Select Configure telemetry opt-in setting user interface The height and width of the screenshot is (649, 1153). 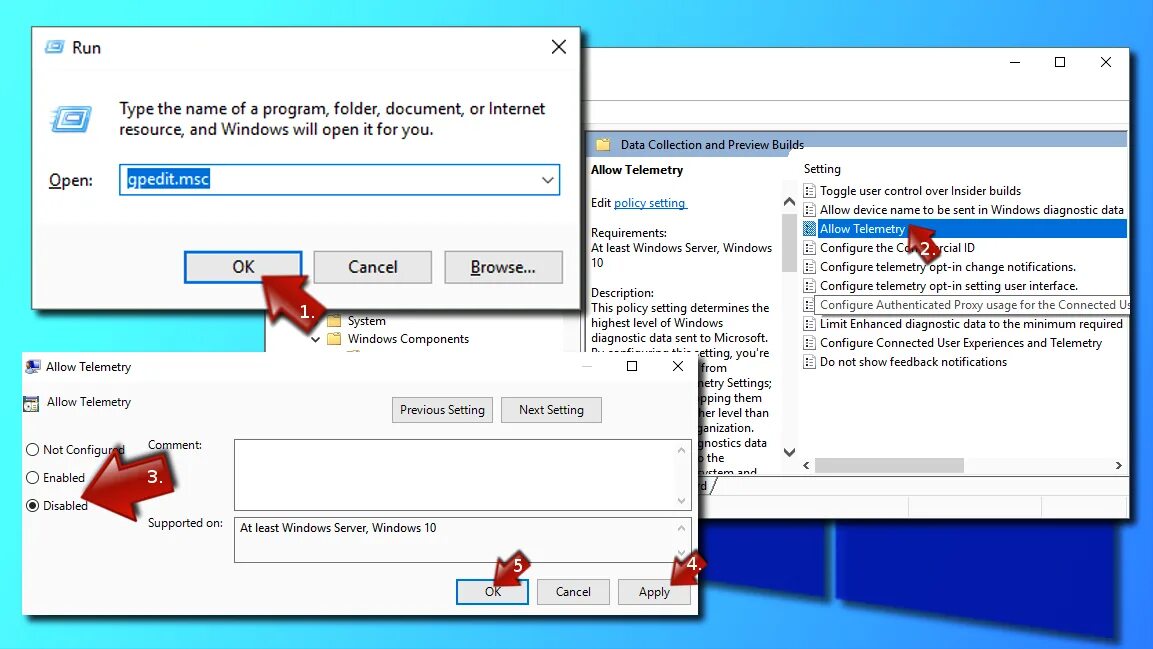[x=949, y=286]
